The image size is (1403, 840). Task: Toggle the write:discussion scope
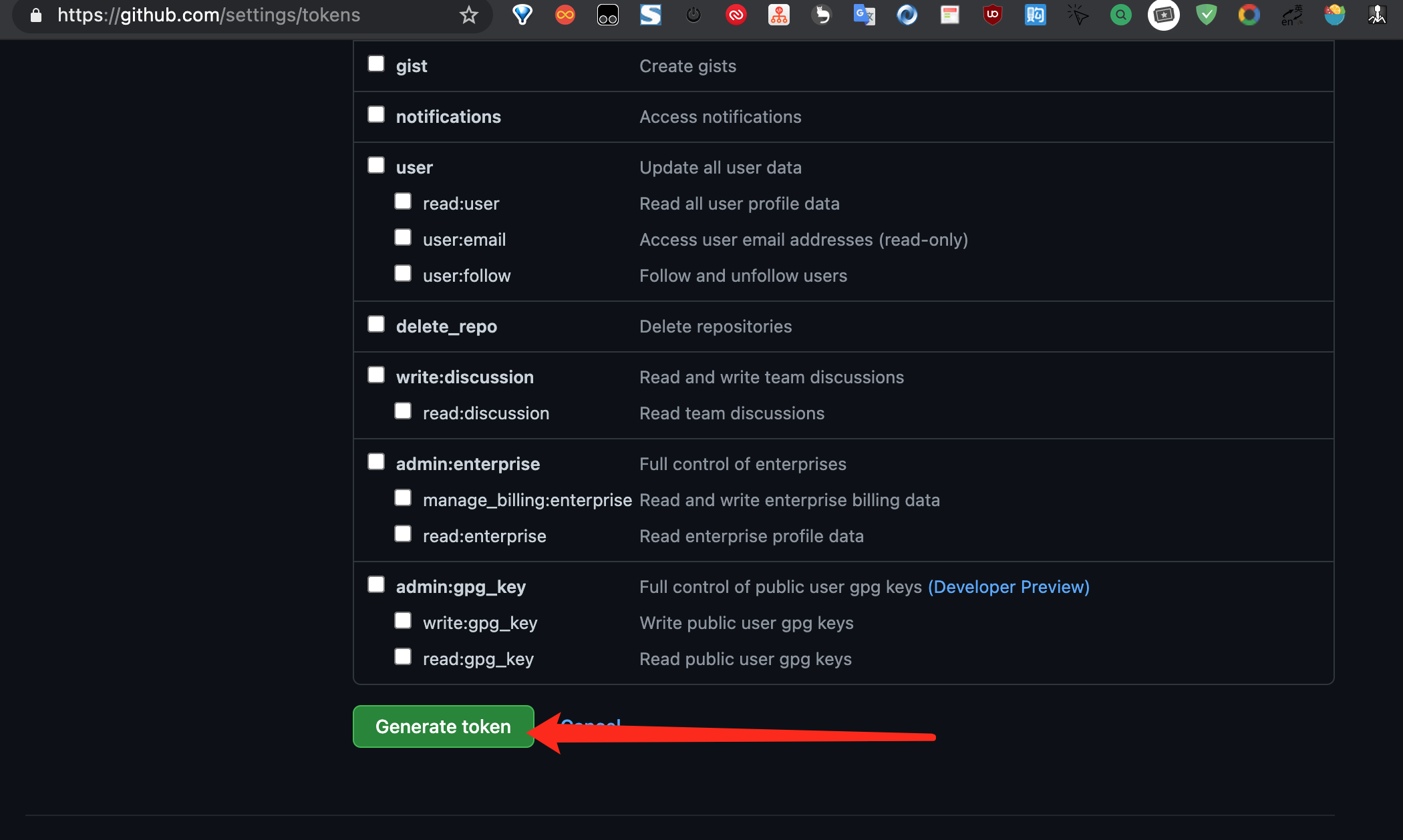point(376,375)
